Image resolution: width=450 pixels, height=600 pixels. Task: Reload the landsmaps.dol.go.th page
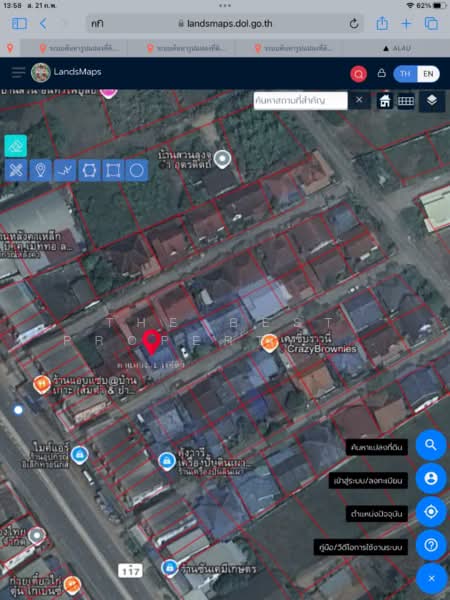tap(354, 24)
